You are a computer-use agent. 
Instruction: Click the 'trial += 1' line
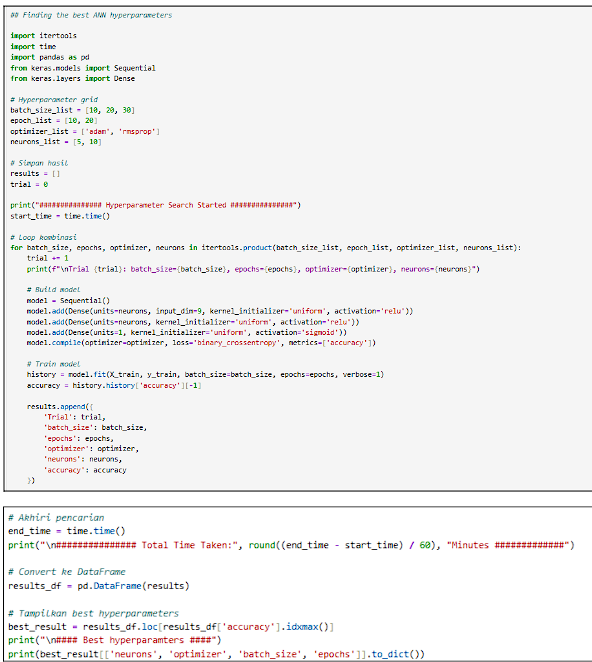tap(47, 258)
